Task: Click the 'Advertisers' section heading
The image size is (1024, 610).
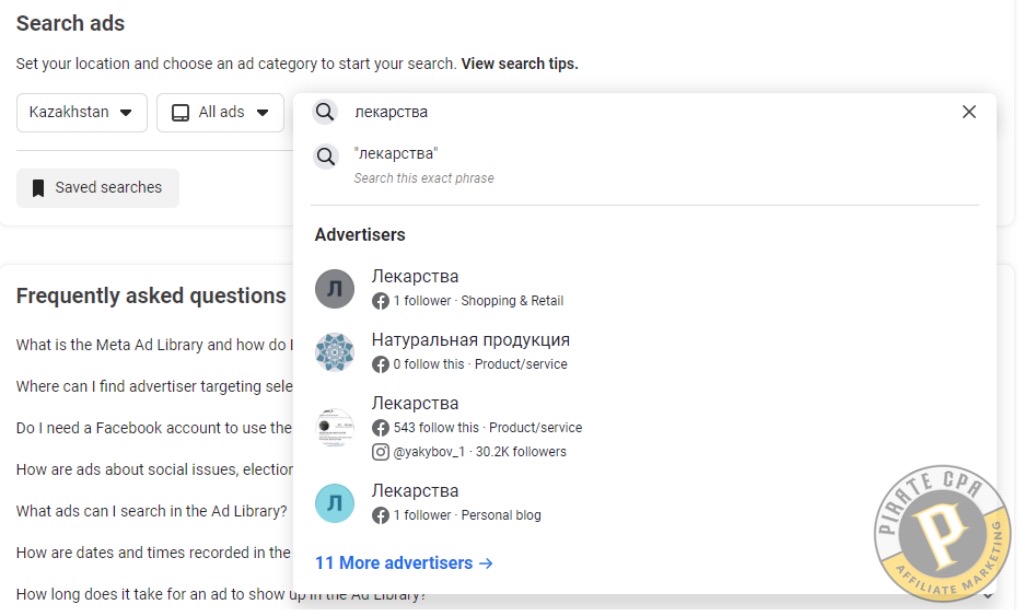Action: click(x=360, y=234)
